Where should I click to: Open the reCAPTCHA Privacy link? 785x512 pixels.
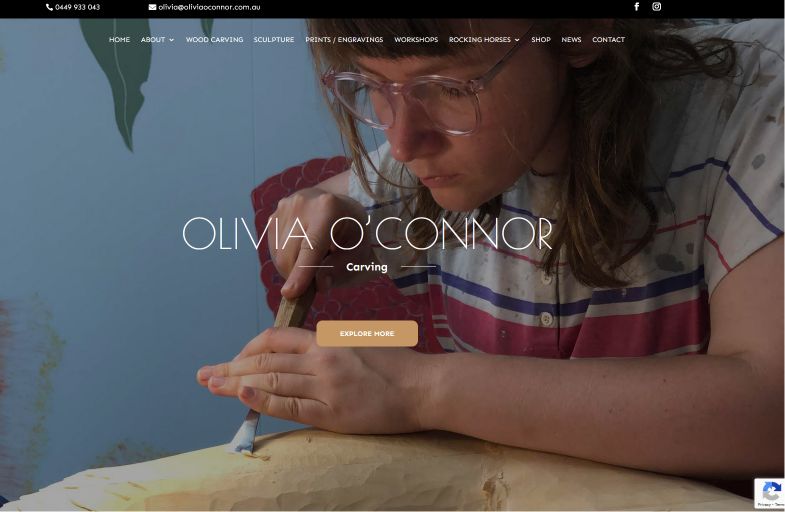click(763, 505)
